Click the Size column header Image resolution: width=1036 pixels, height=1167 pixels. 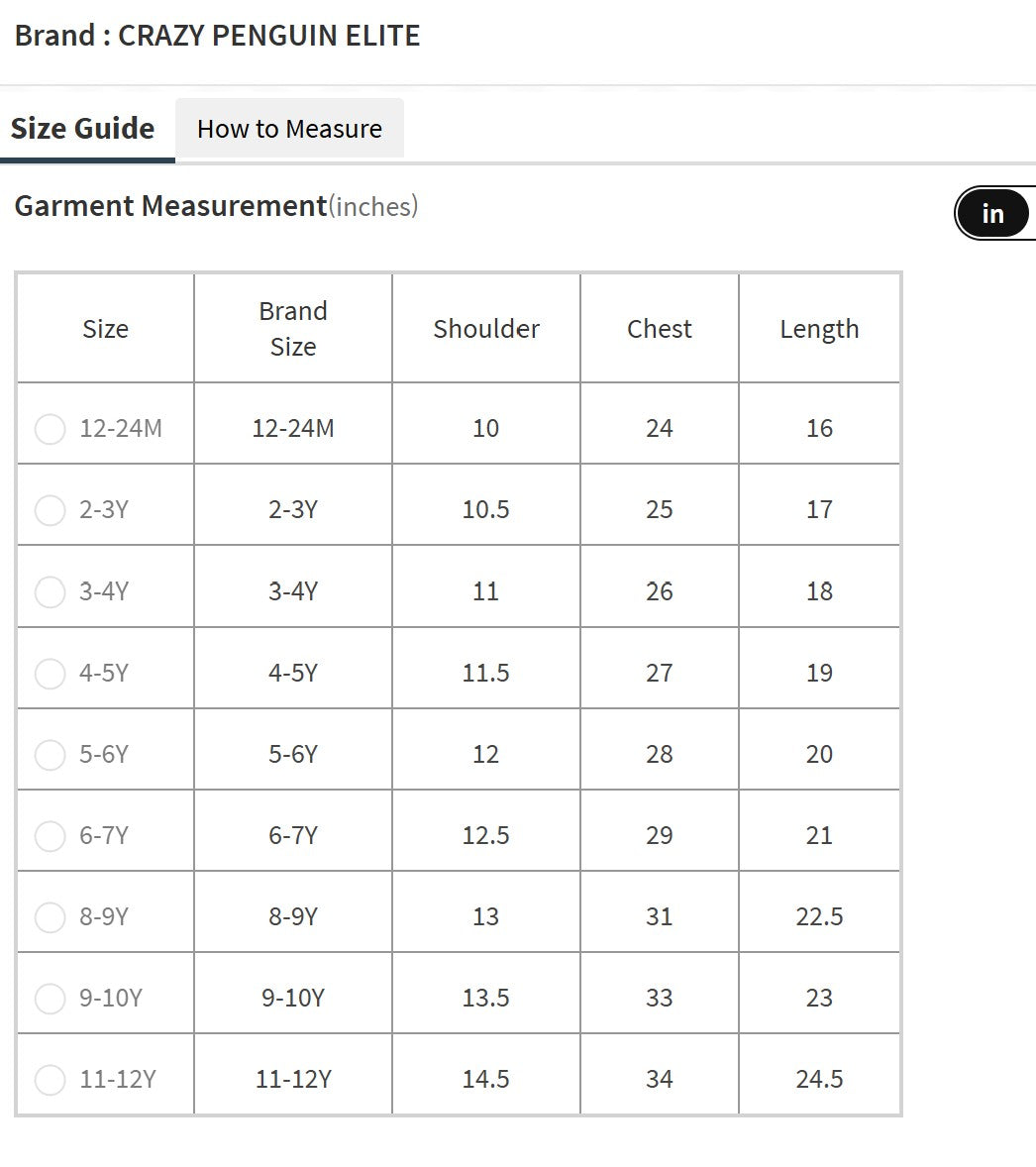[105, 329]
